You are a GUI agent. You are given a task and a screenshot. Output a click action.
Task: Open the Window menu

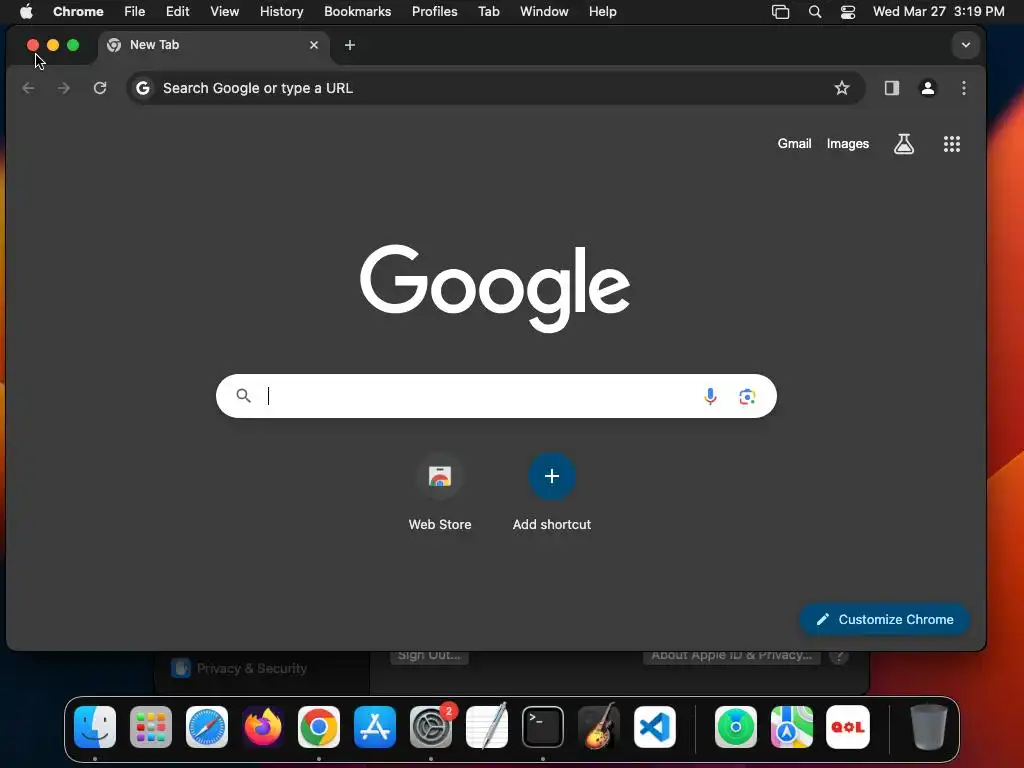pyautogui.click(x=544, y=11)
